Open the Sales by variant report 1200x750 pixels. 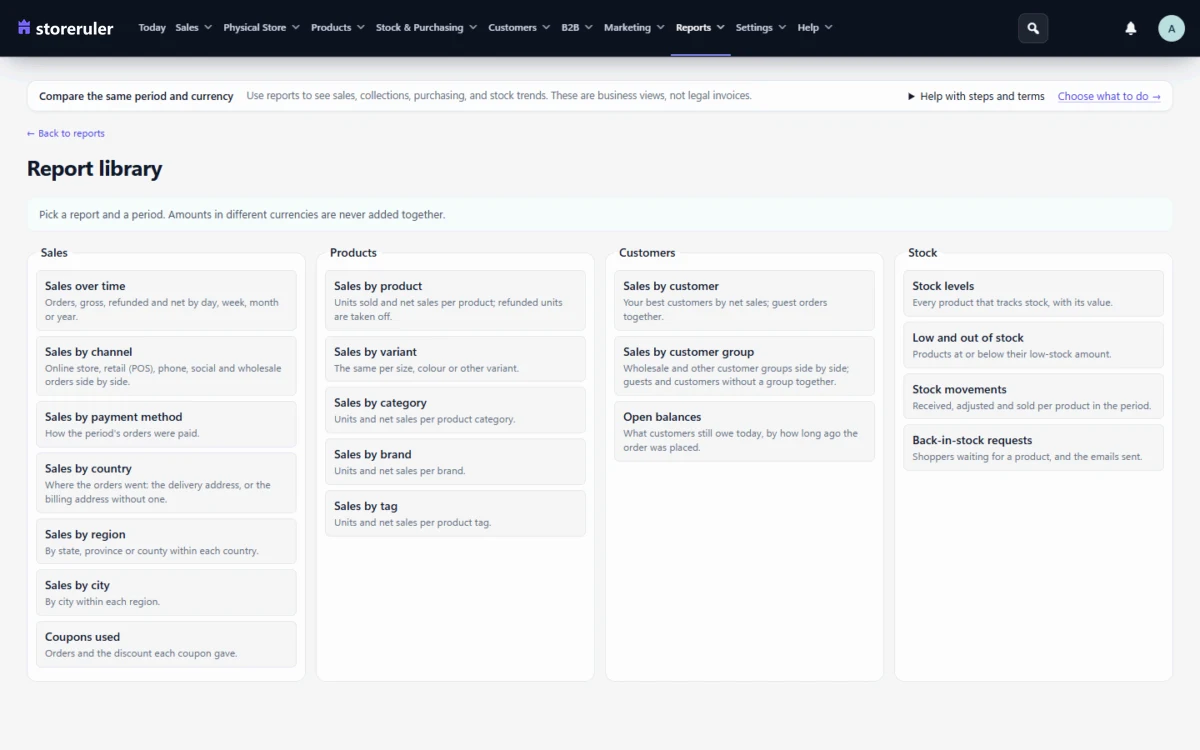click(x=455, y=359)
